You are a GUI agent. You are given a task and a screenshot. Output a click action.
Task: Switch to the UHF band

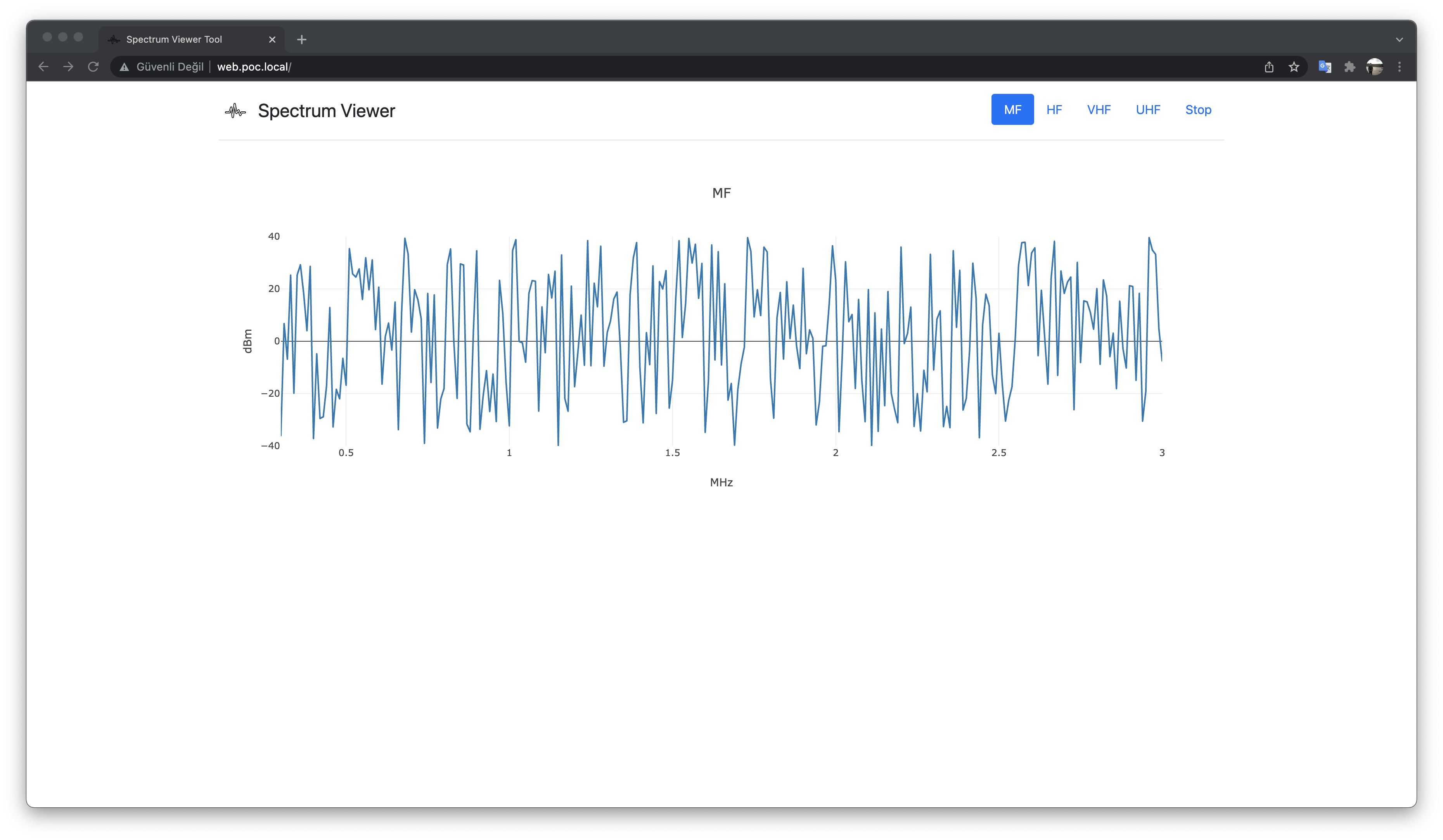[x=1148, y=109]
